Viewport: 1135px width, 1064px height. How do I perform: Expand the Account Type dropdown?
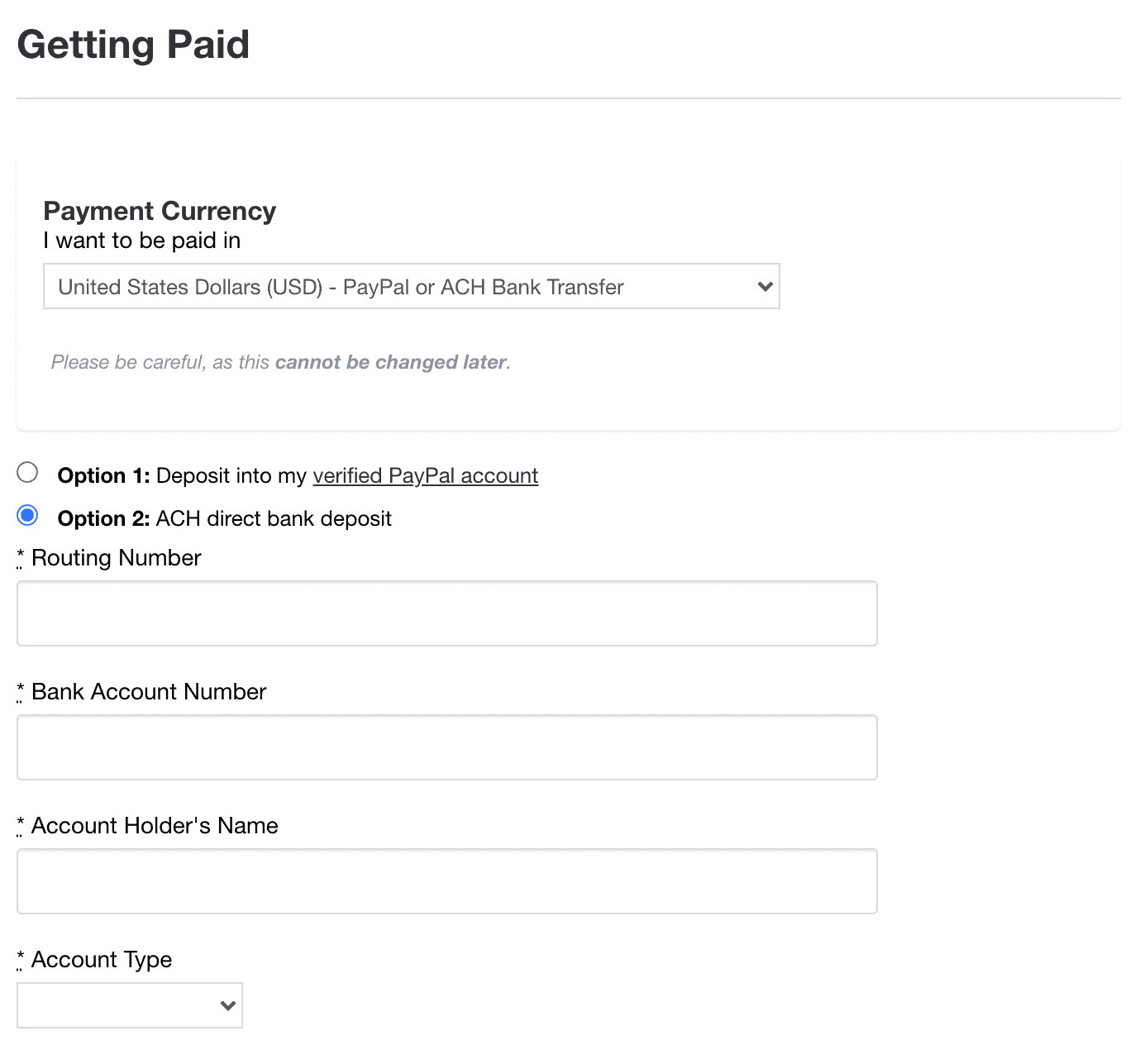129,1005
